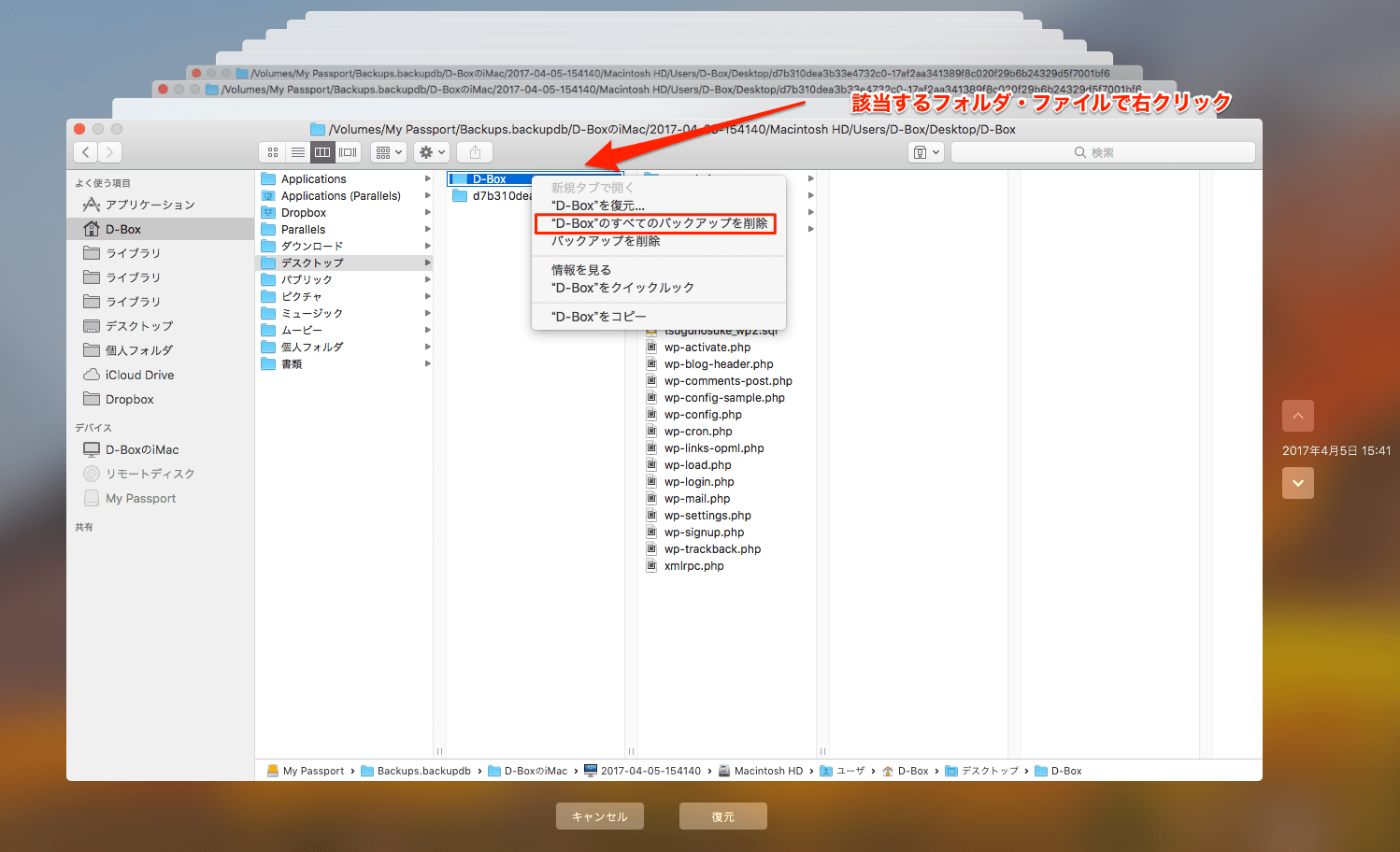Click the Share toolbar button
Viewport: 1400px width, 852px height.
[475, 152]
